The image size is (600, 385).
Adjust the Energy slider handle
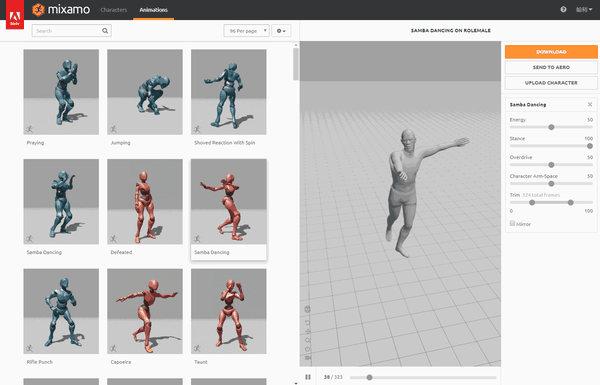point(551,127)
